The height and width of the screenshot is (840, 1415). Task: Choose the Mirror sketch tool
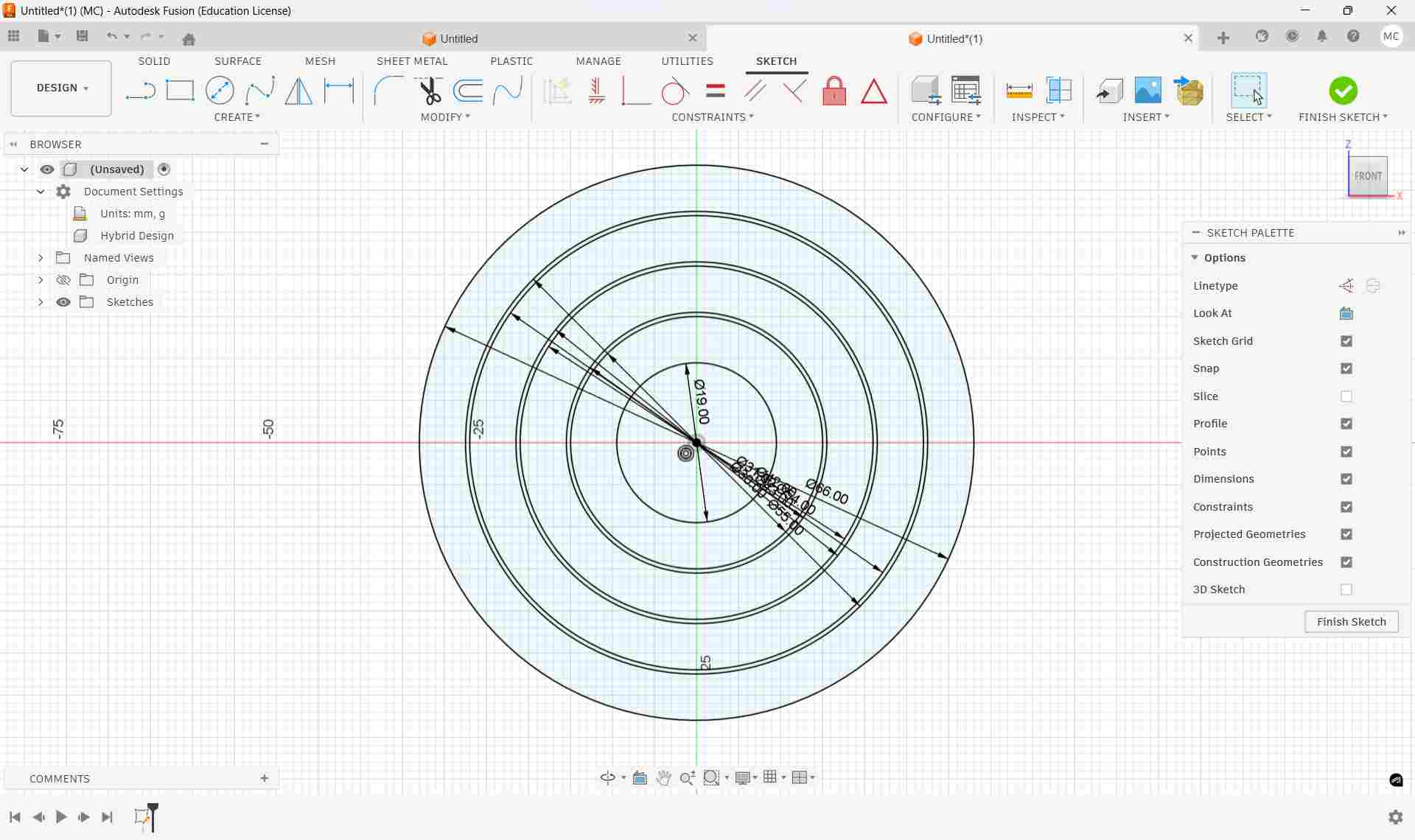click(x=298, y=91)
